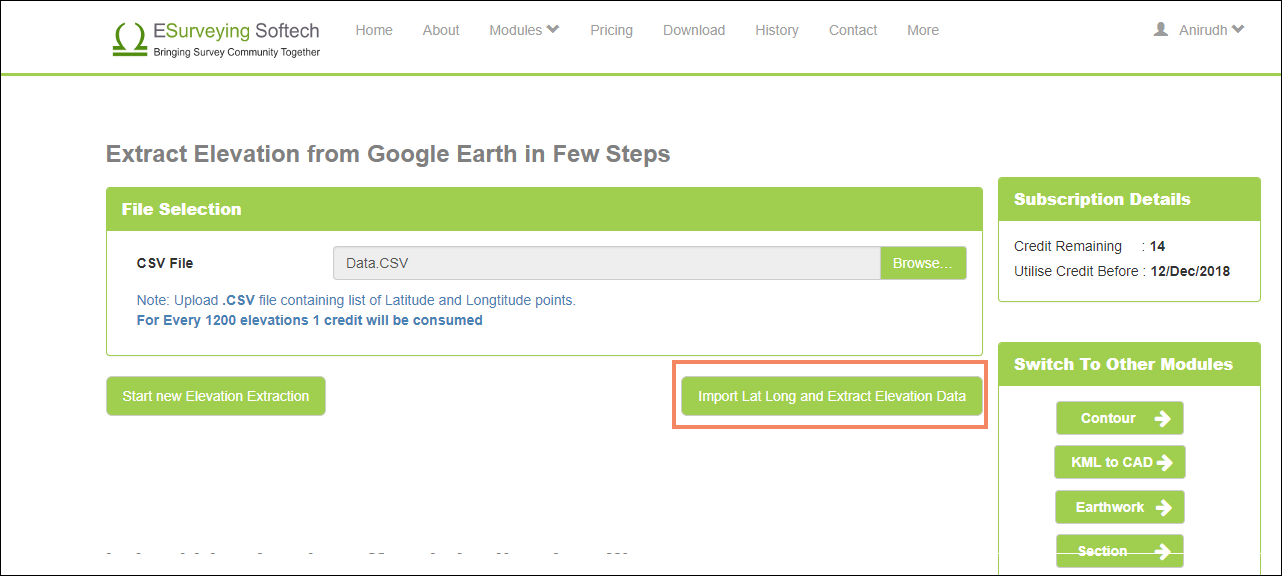Open the More navigation menu
Viewport: 1282px width, 576px height.
click(923, 30)
